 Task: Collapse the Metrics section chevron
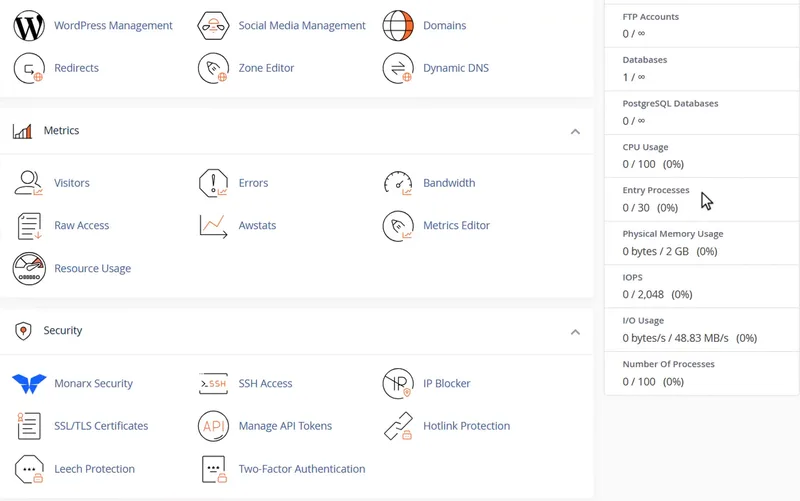[576, 132]
